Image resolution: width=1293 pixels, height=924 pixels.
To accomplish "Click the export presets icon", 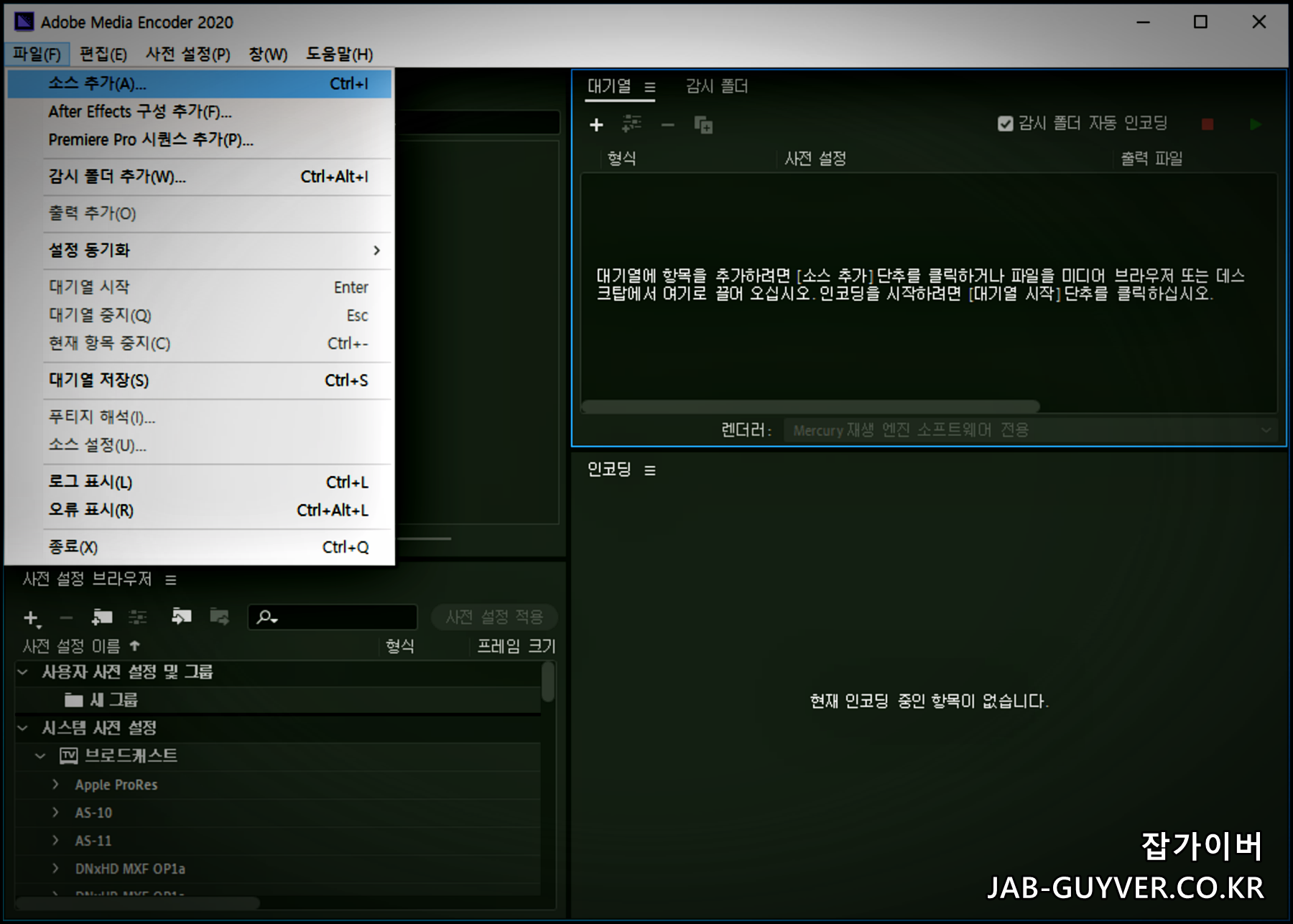I will tap(219, 616).
